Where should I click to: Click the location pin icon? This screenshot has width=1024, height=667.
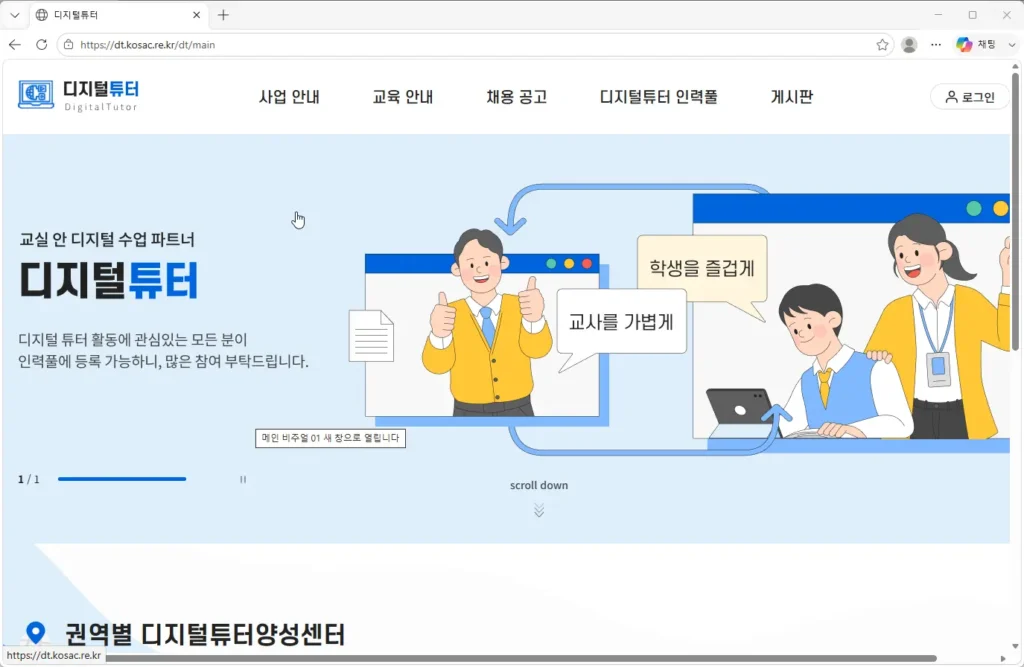coord(35,633)
